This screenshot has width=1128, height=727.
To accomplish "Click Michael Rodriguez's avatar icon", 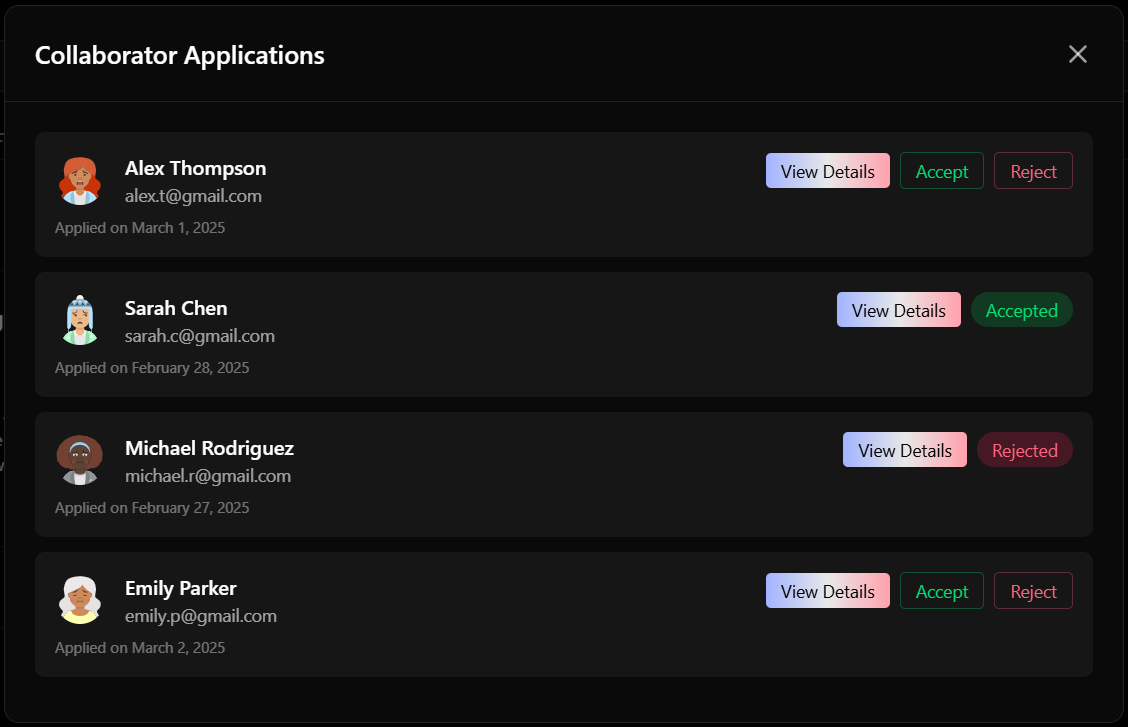I will tap(80, 460).
